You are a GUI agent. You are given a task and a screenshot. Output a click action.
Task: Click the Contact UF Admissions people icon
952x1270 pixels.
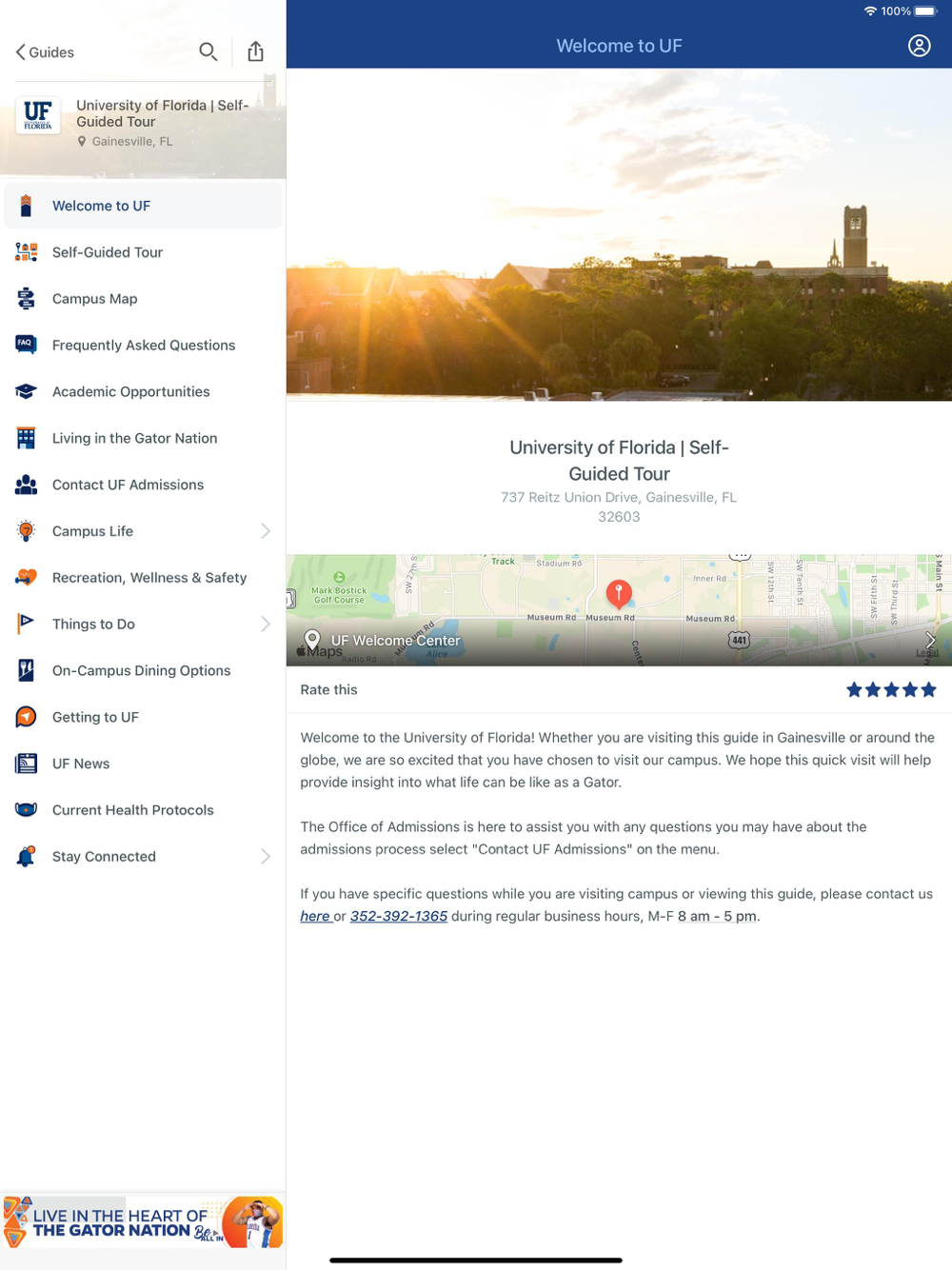tap(26, 485)
